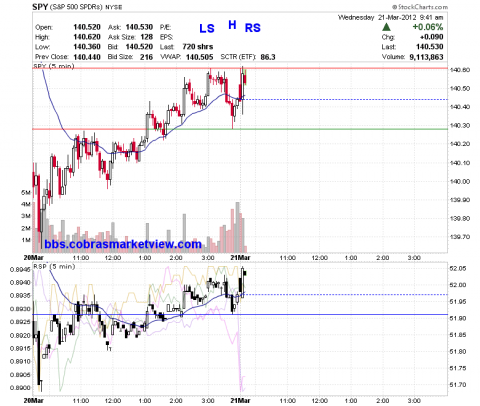This screenshot has height=406, width=480.
Task: Click the Volume value 9,113,863
Action: (426, 57)
